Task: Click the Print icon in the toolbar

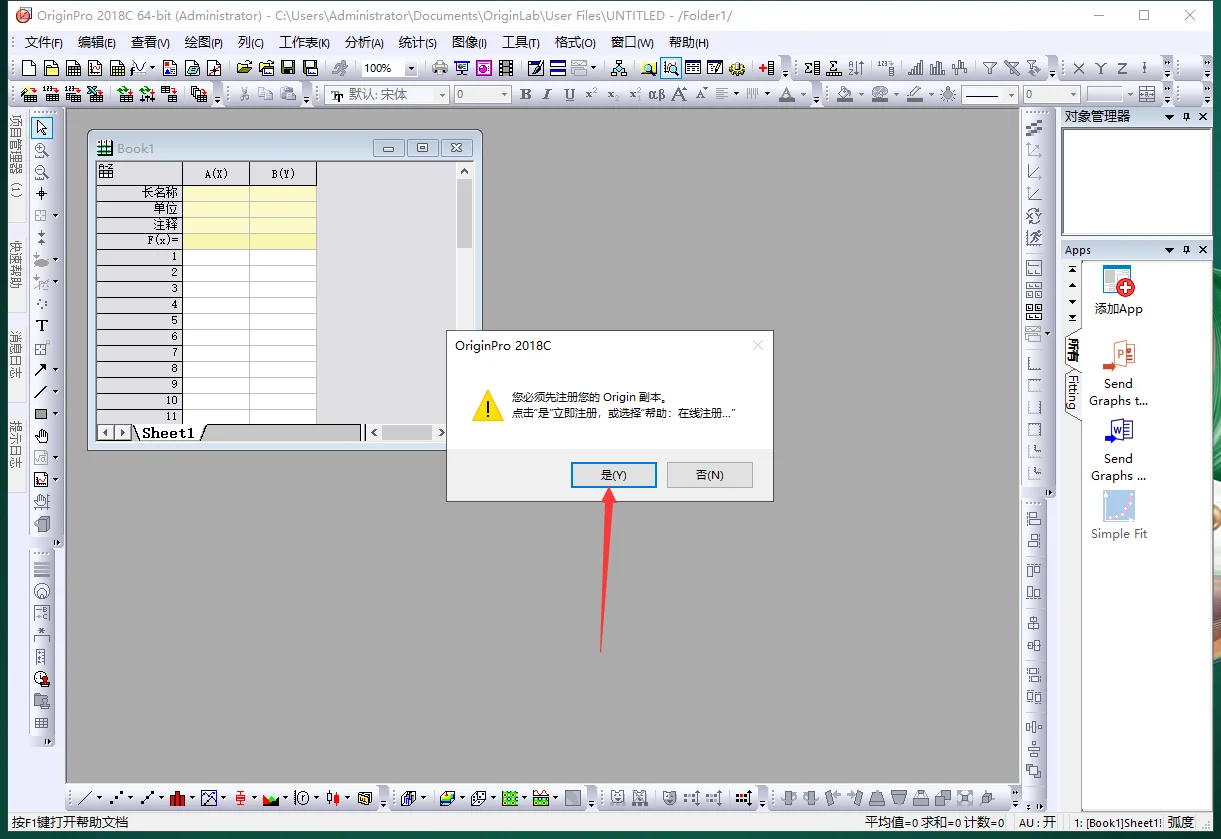Action: pos(439,68)
